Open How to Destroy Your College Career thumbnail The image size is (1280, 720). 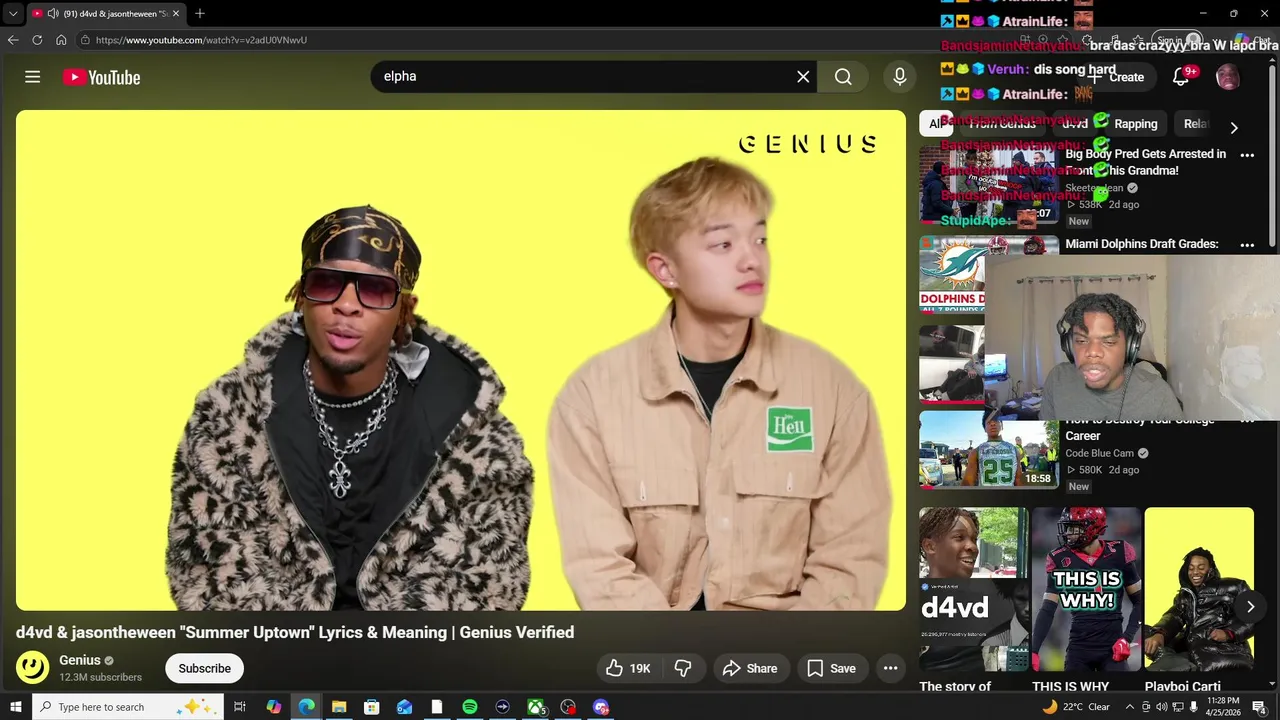tap(989, 449)
